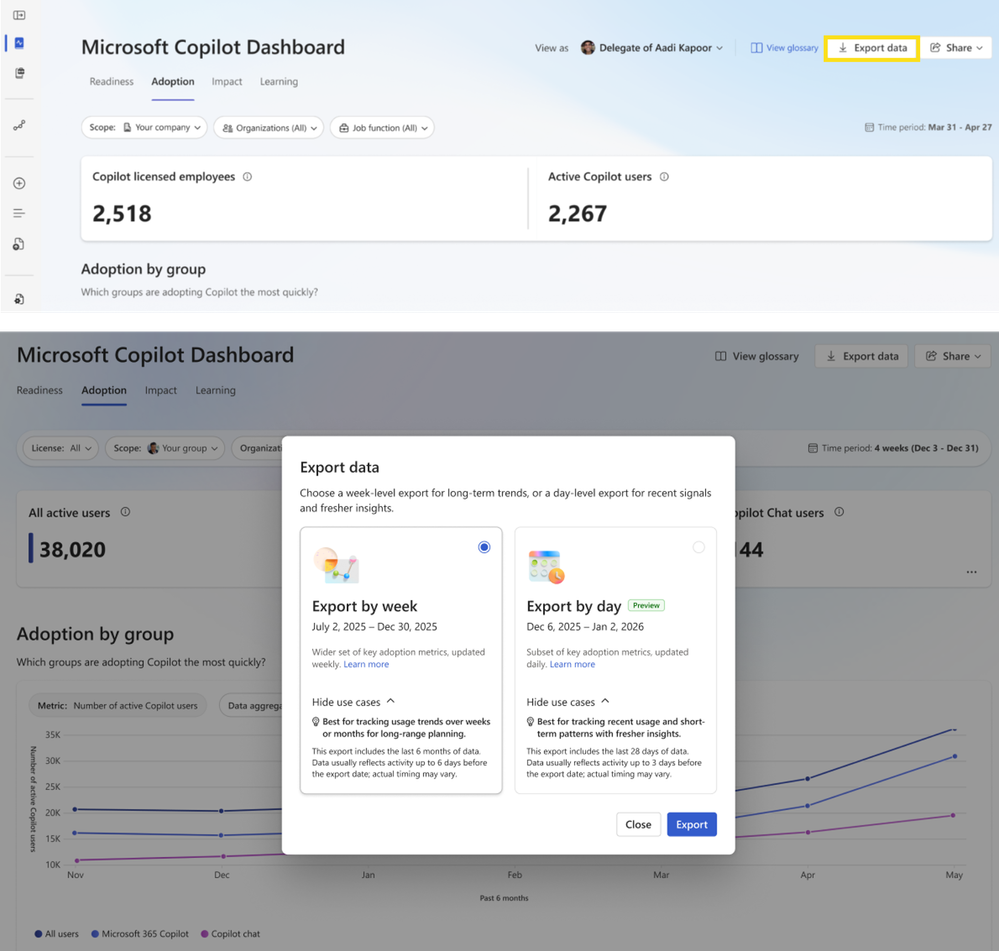
Task: Open Learn more link under Export by week
Action: click(x=366, y=664)
